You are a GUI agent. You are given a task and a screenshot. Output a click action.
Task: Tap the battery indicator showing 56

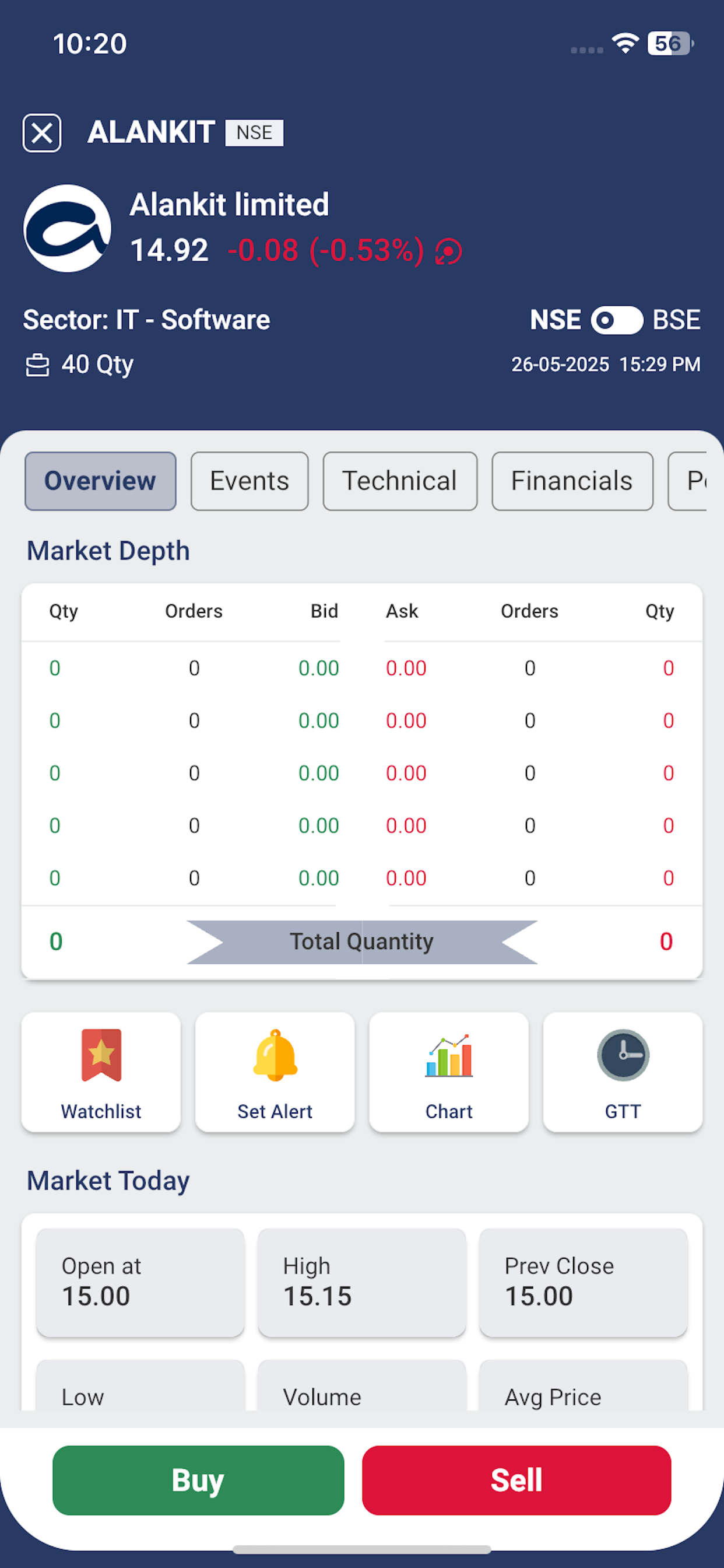pos(670,43)
